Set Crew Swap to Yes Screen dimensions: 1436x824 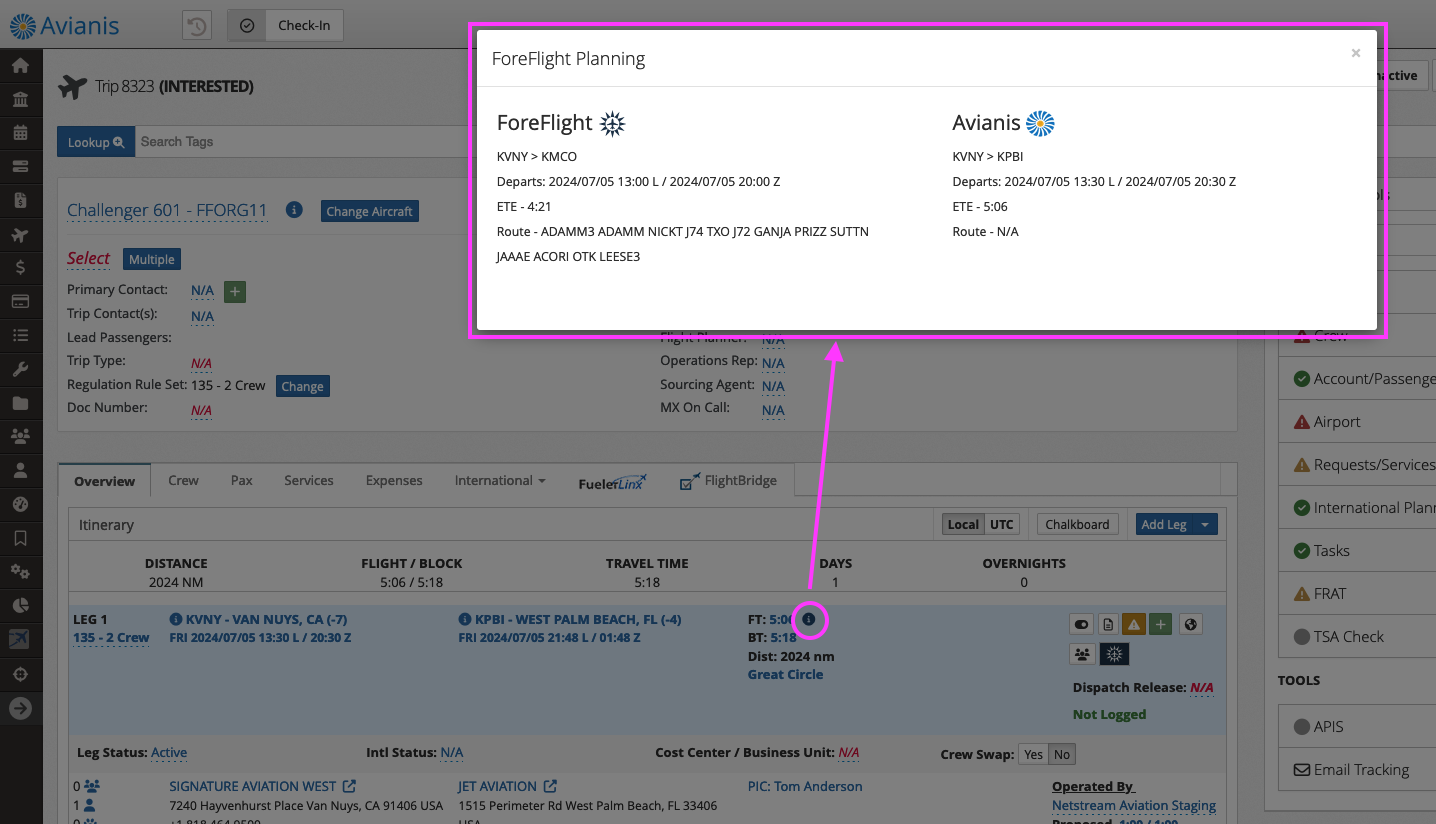click(1033, 755)
